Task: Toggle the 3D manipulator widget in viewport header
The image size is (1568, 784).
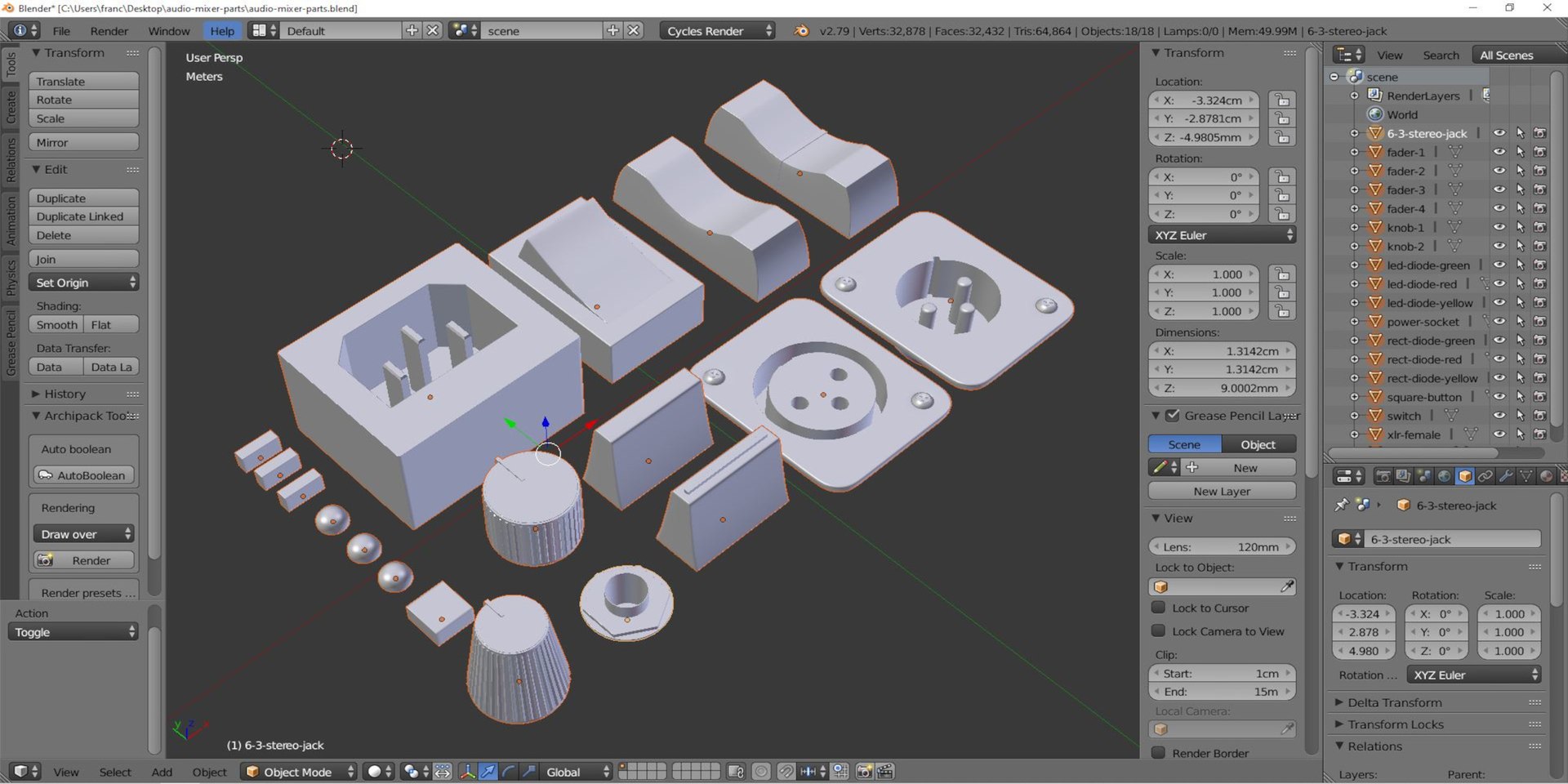Action: 467,772
